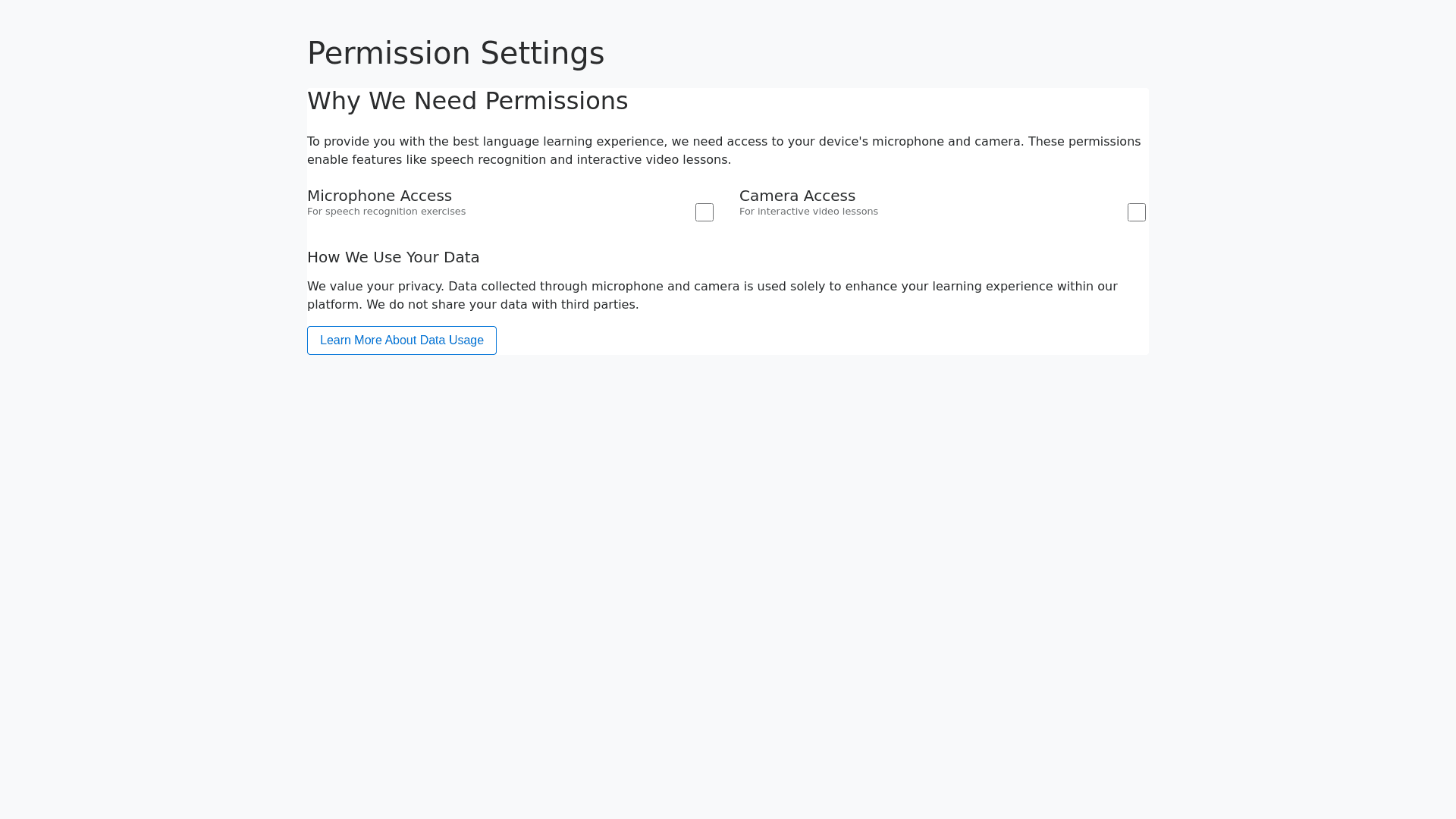
Task: Open the data usage information page
Action: pos(401,340)
